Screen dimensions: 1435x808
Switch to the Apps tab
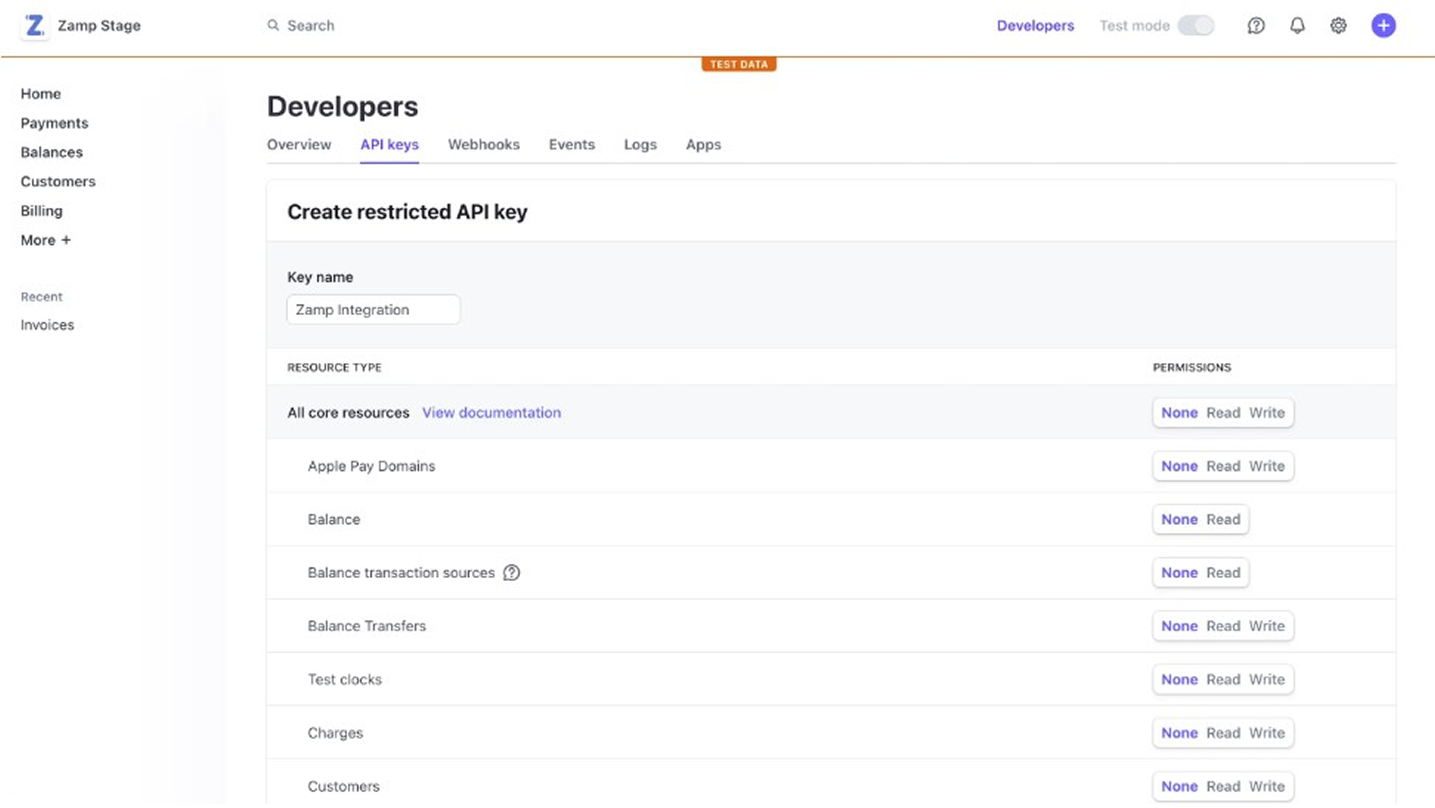pos(703,145)
